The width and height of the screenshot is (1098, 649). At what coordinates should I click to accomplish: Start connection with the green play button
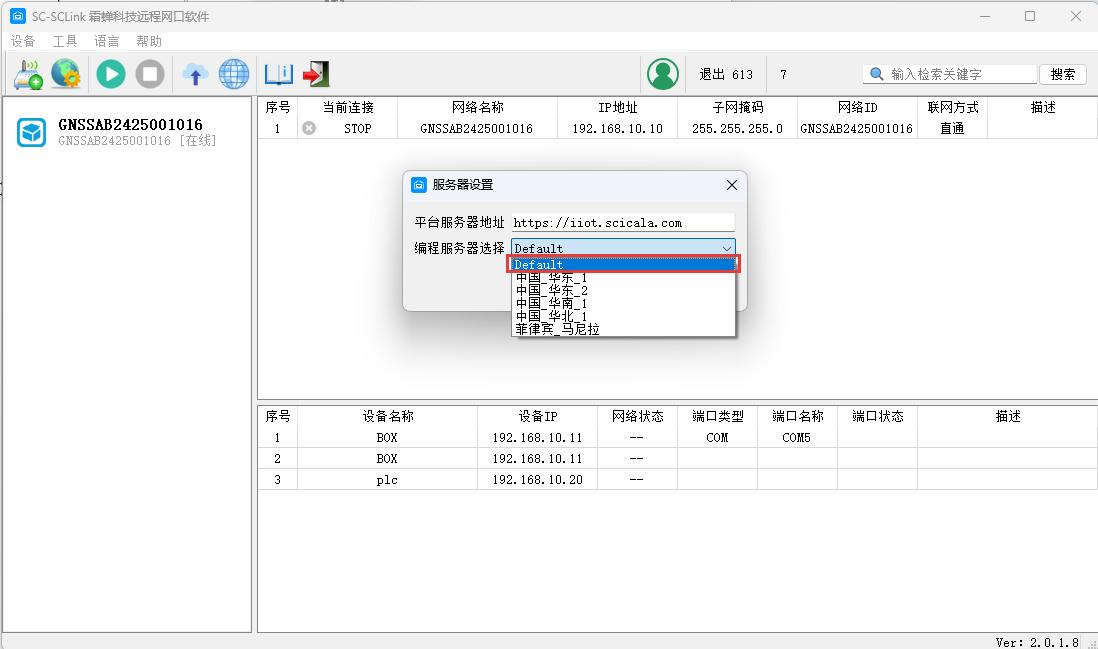[111, 74]
